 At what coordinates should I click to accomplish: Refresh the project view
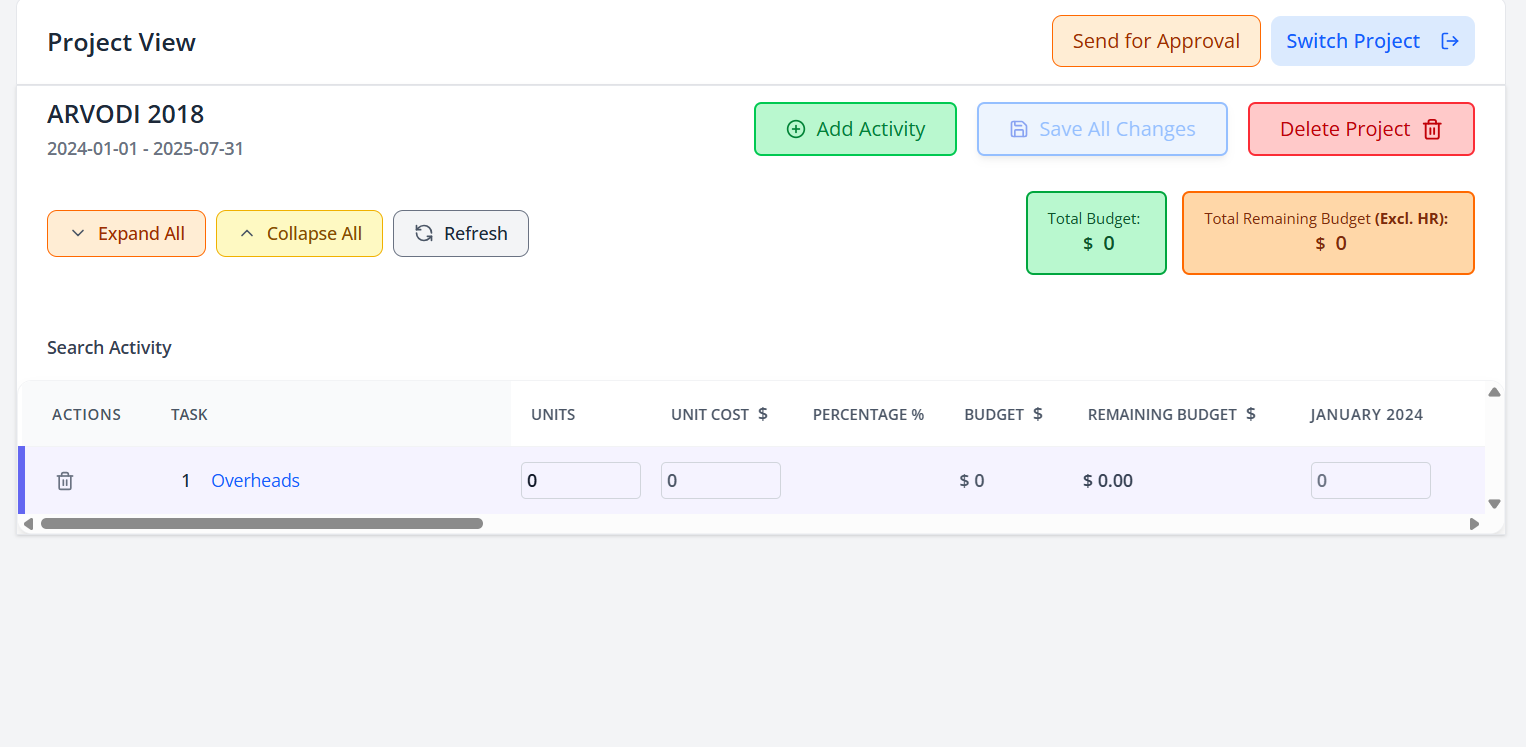(460, 233)
